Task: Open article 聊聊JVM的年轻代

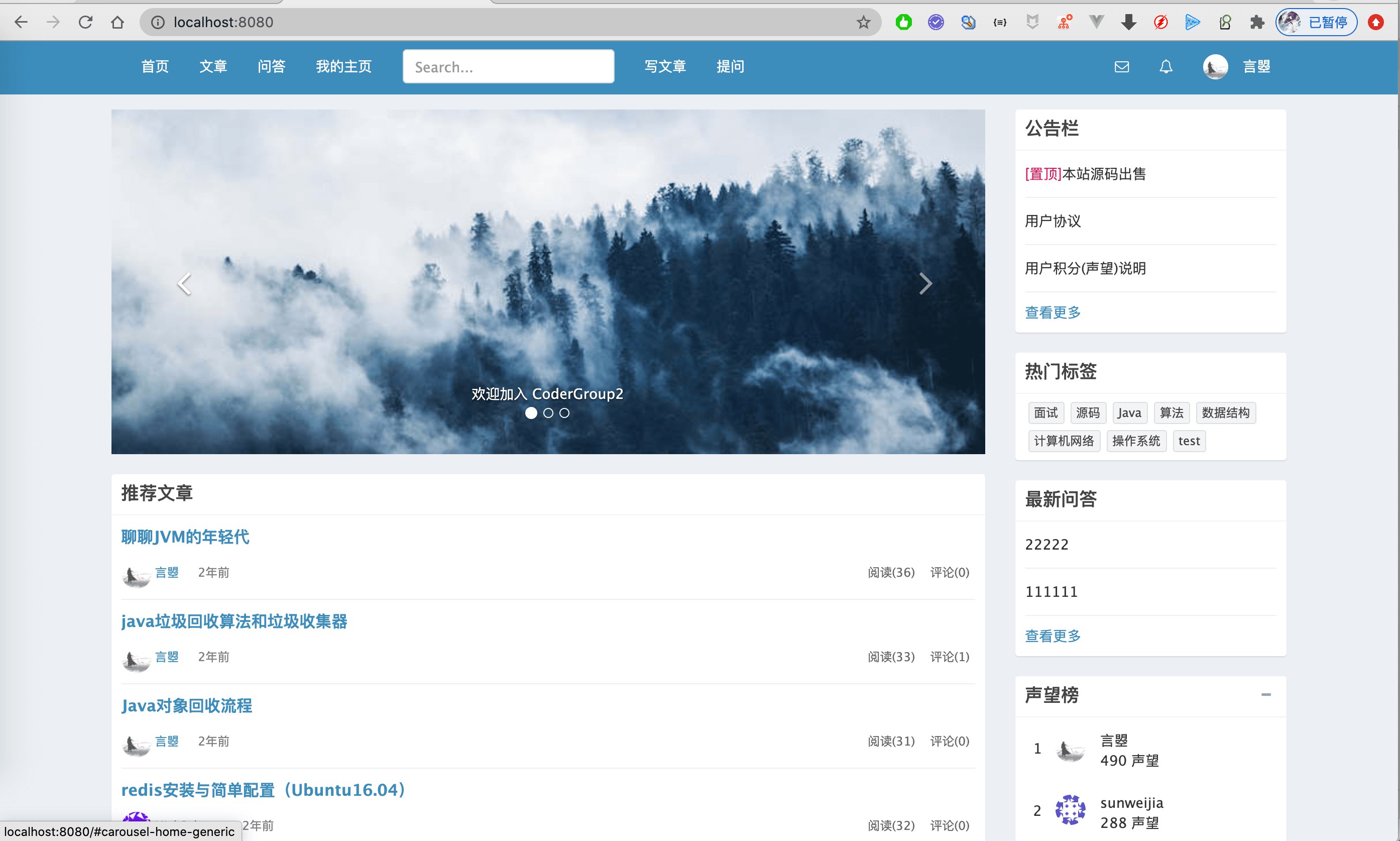Action: coord(185,536)
